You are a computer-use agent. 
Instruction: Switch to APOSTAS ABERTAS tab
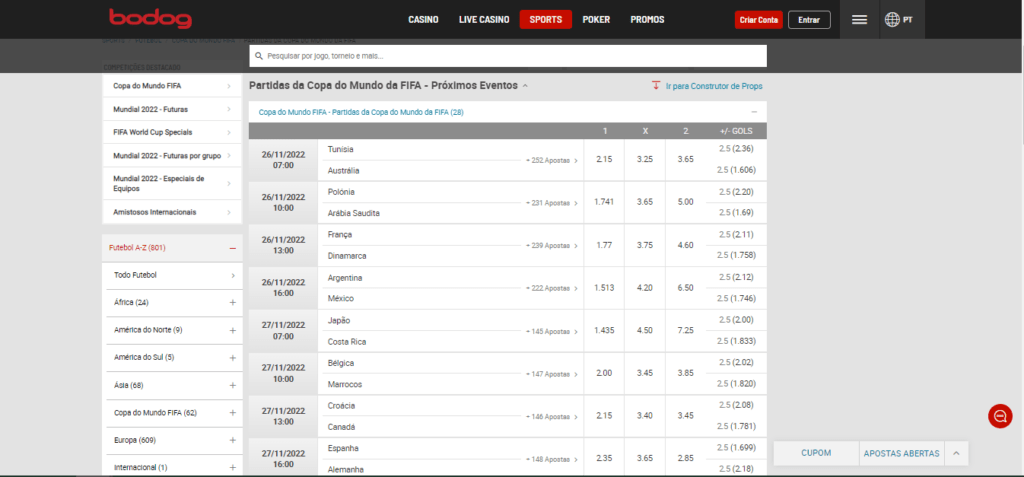[901, 453]
